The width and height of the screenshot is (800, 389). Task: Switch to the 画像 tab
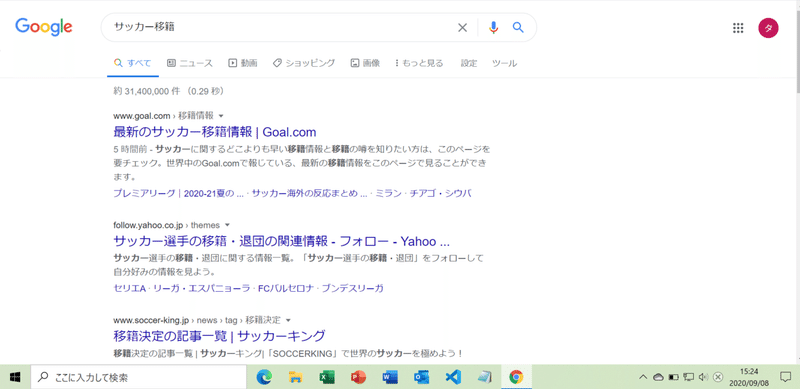click(365, 63)
